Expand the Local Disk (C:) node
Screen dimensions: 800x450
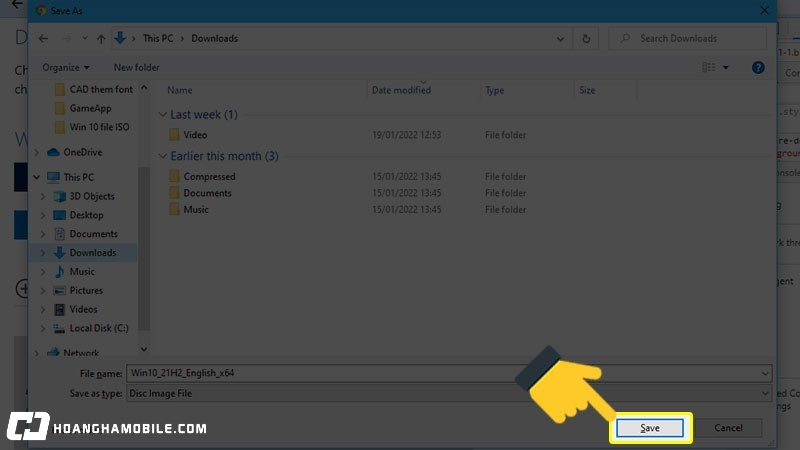[43, 328]
